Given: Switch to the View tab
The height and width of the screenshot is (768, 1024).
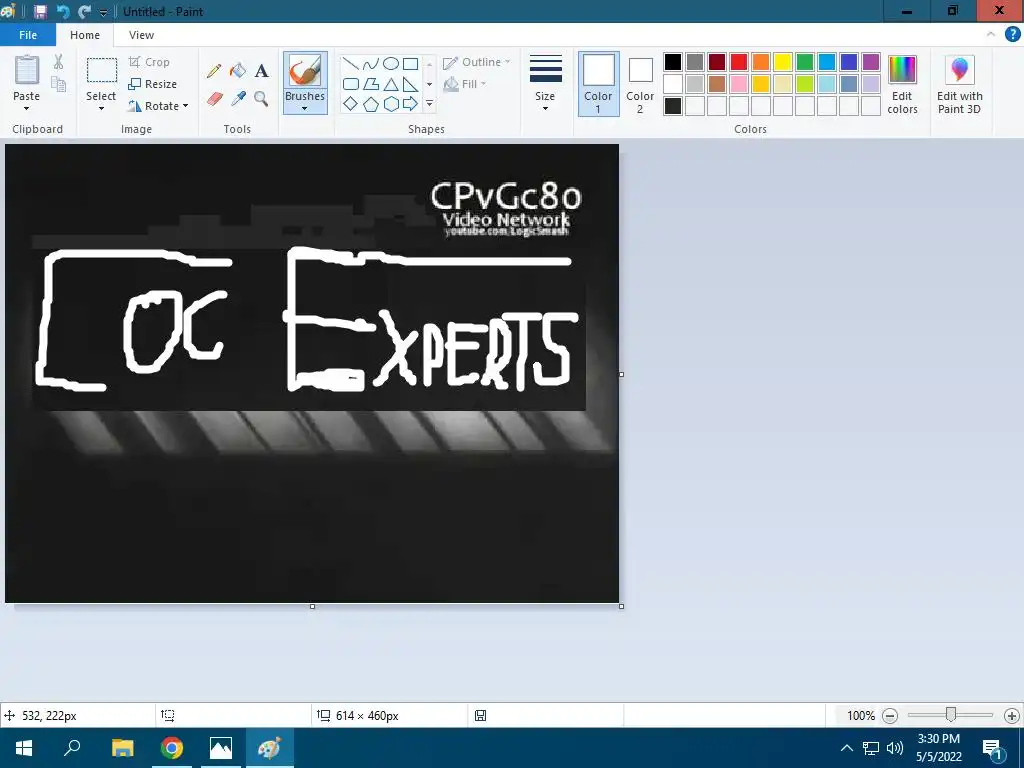Looking at the screenshot, I should pyautogui.click(x=141, y=35).
